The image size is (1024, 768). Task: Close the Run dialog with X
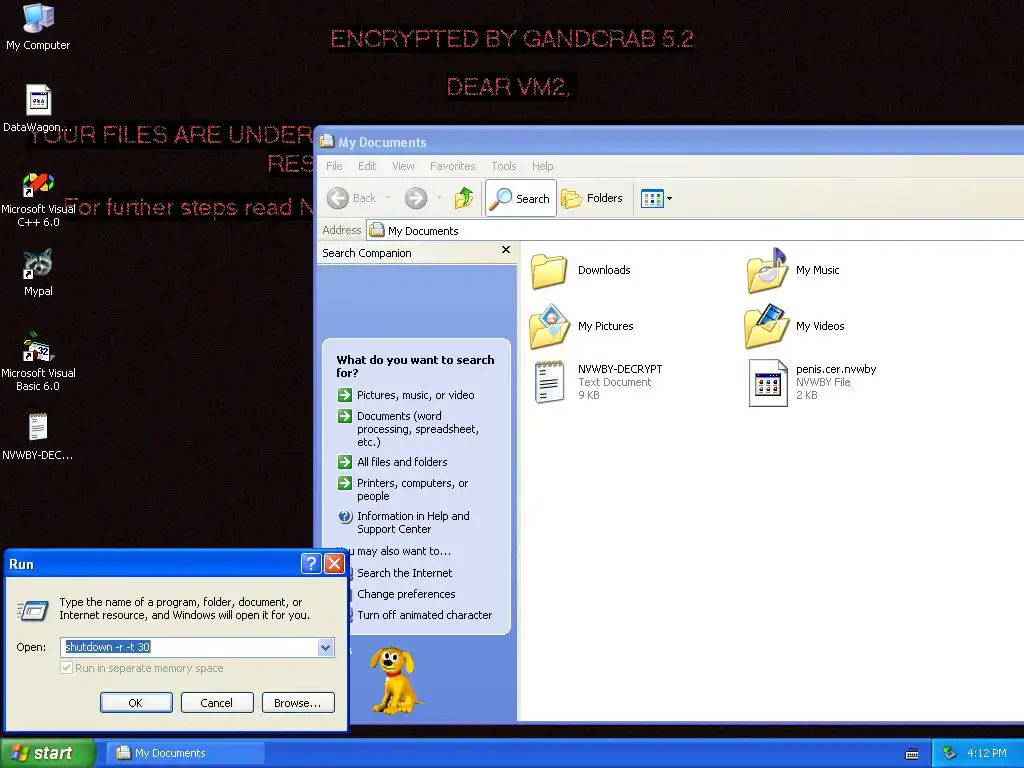click(334, 563)
